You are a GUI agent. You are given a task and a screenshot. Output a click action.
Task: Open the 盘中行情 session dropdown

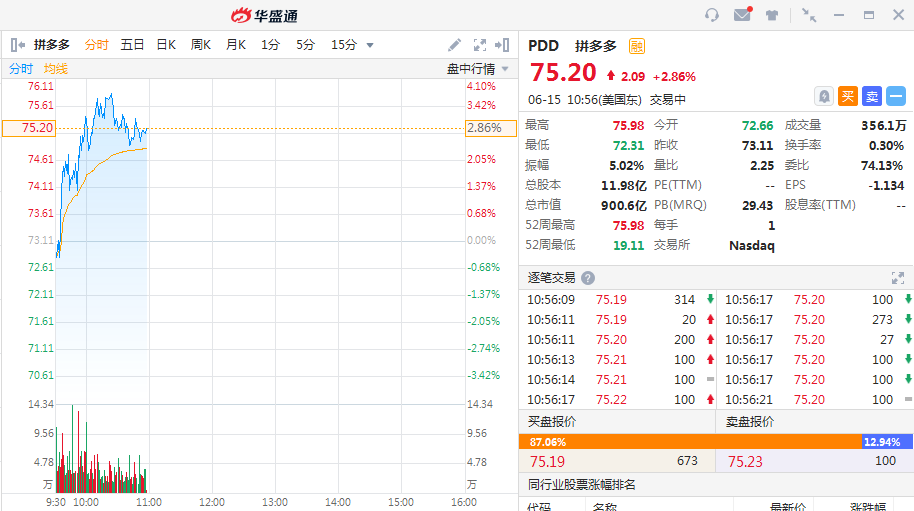click(477, 69)
